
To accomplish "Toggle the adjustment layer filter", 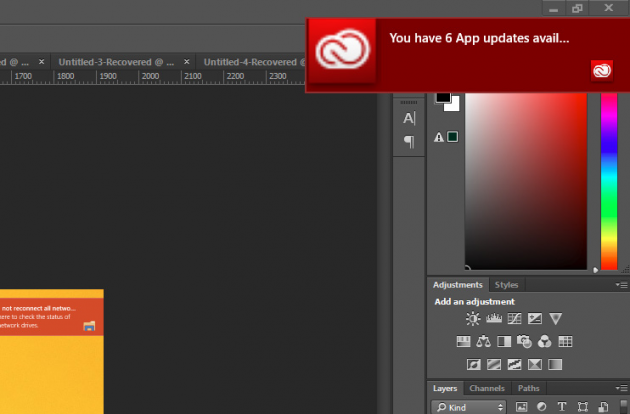I will click(542, 407).
